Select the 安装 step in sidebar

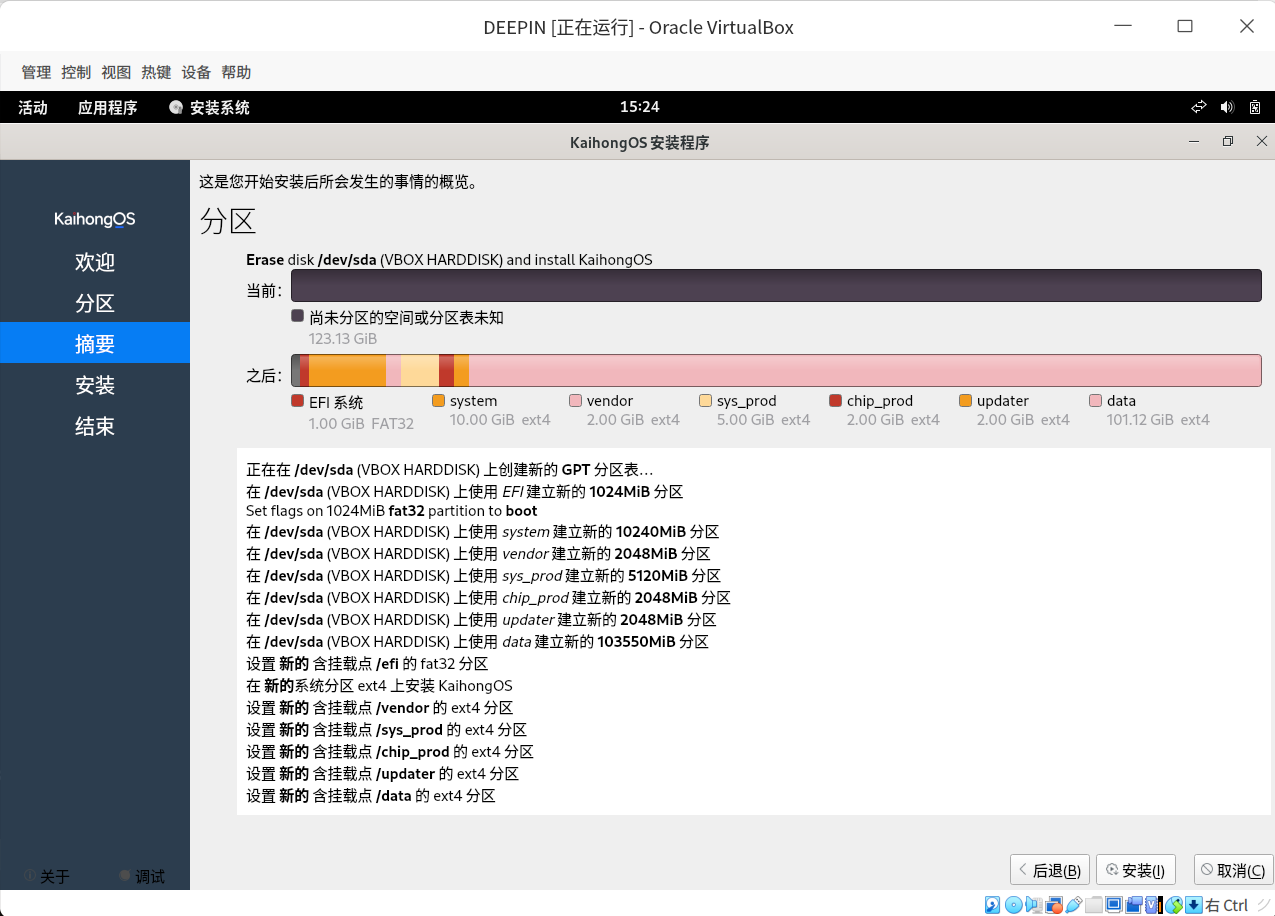click(95, 385)
